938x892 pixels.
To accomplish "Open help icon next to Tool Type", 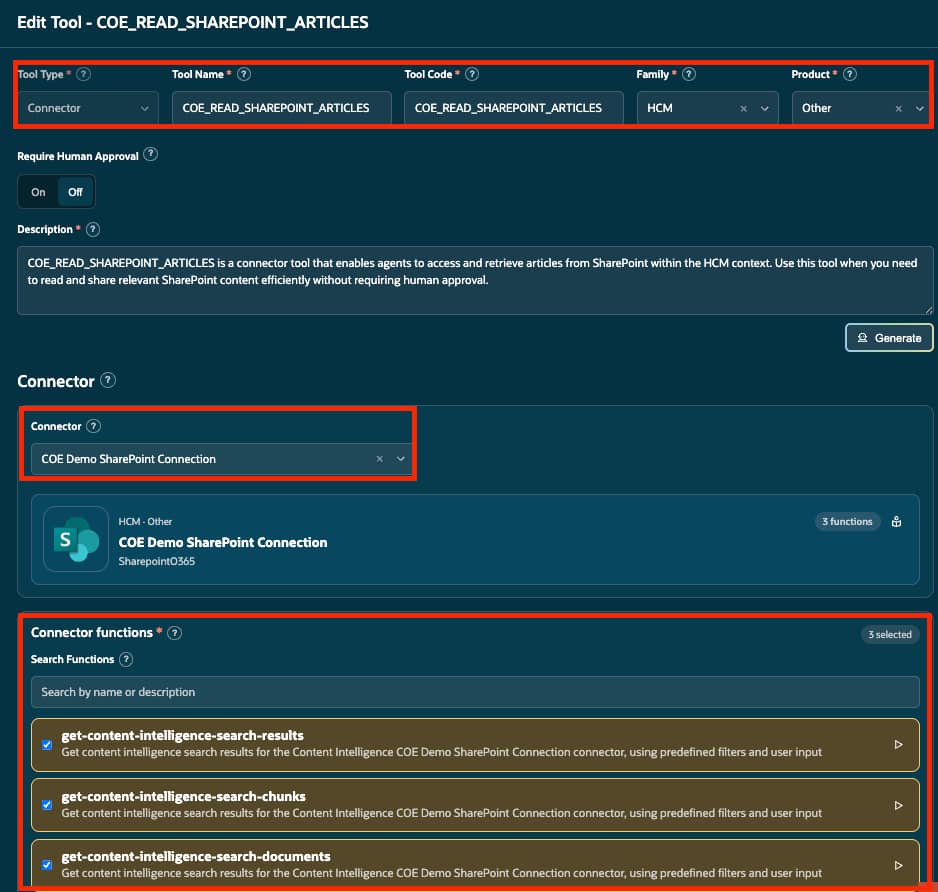I will click(x=84, y=74).
